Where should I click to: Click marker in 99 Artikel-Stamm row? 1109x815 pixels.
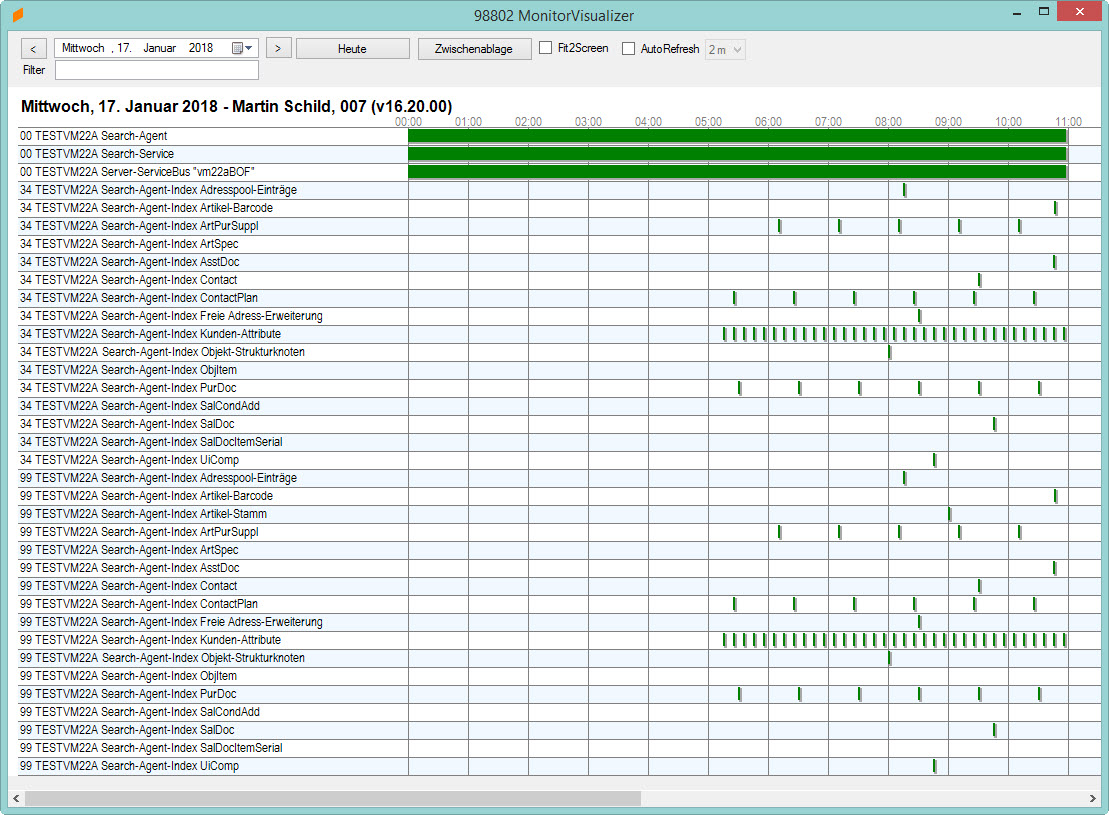[x=950, y=514]
